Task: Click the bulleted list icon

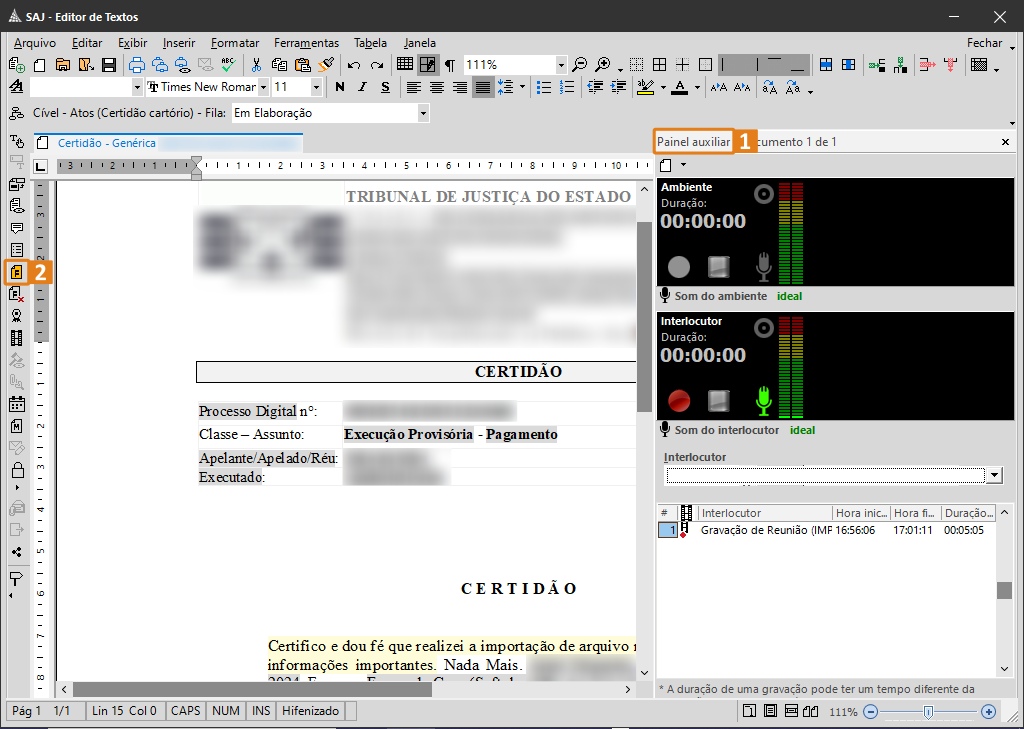Action: 544,87
